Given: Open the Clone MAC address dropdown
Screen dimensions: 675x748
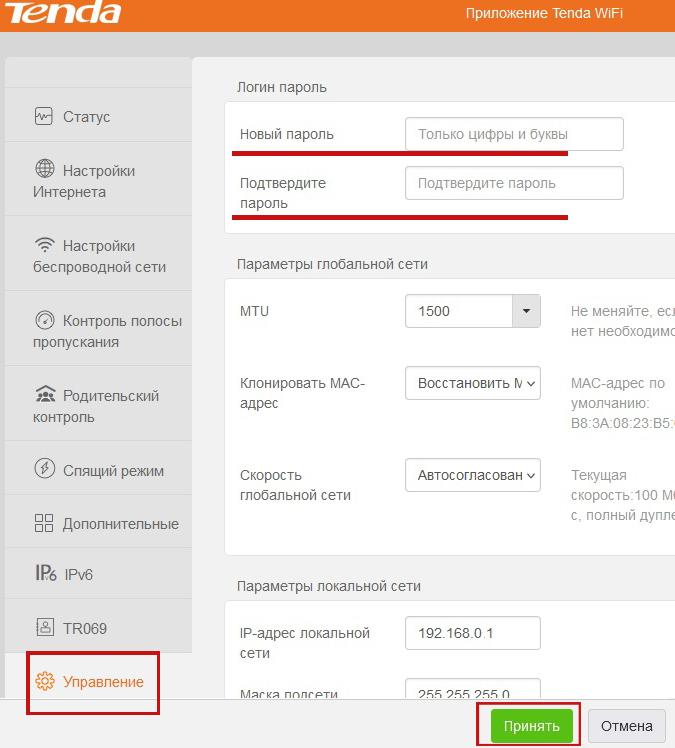Looking at the screenshot, I should click(472, 383).
